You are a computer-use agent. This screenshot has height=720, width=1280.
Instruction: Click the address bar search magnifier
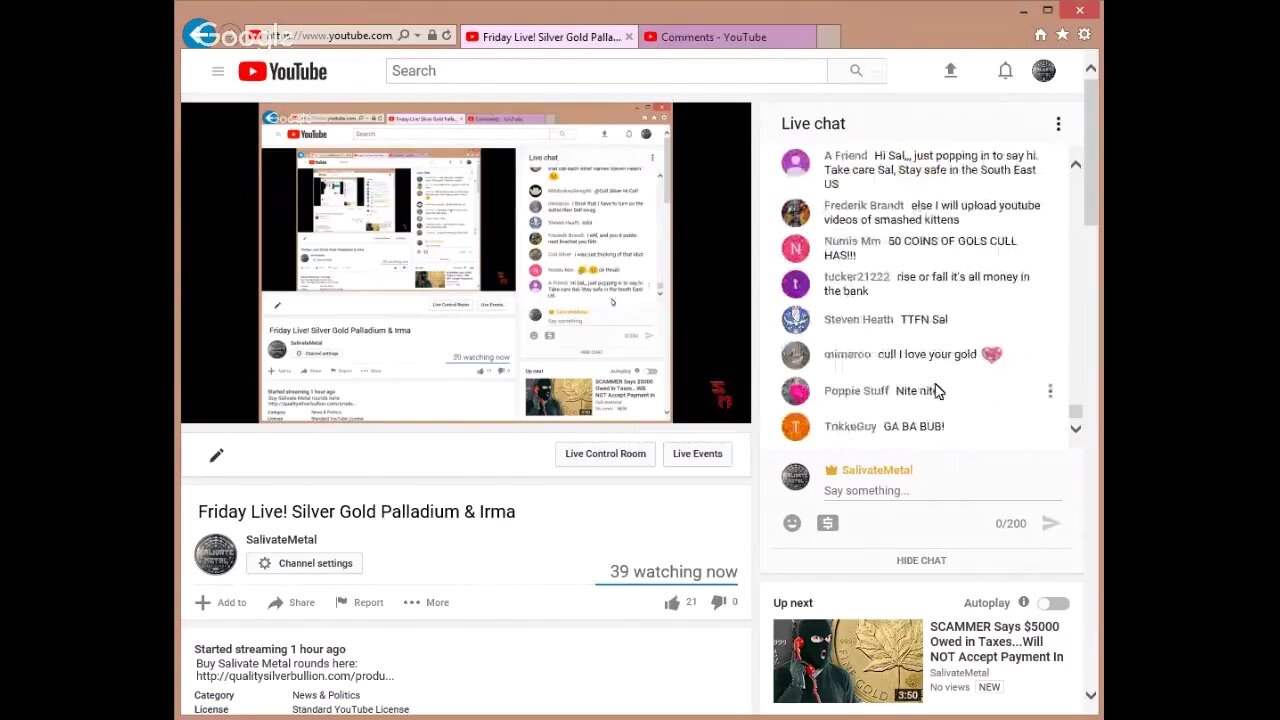pyautogui.click(x=403, y=36)
